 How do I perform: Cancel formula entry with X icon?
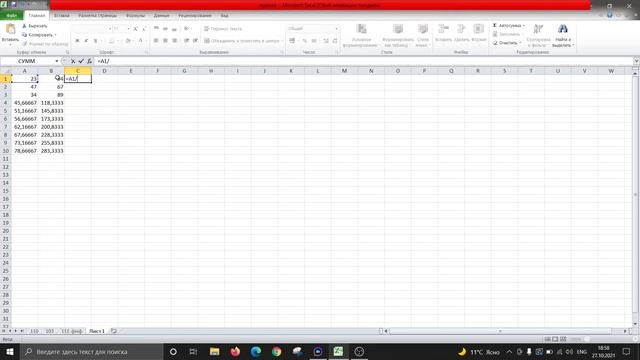click(73, 61)
